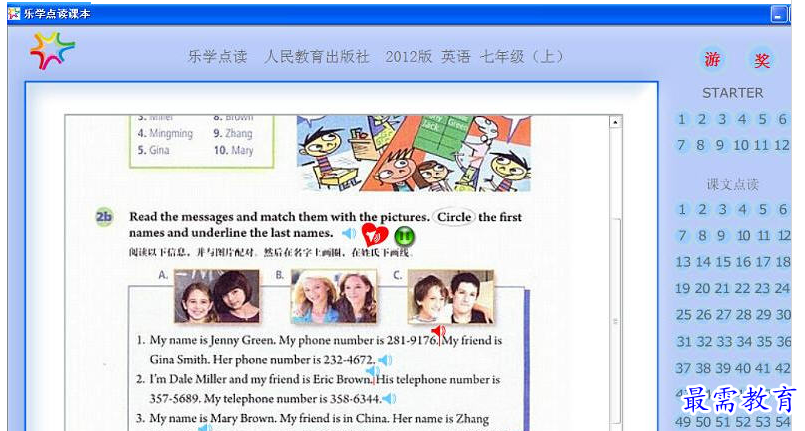Open 课文点读 page 10

click(743, 236)
